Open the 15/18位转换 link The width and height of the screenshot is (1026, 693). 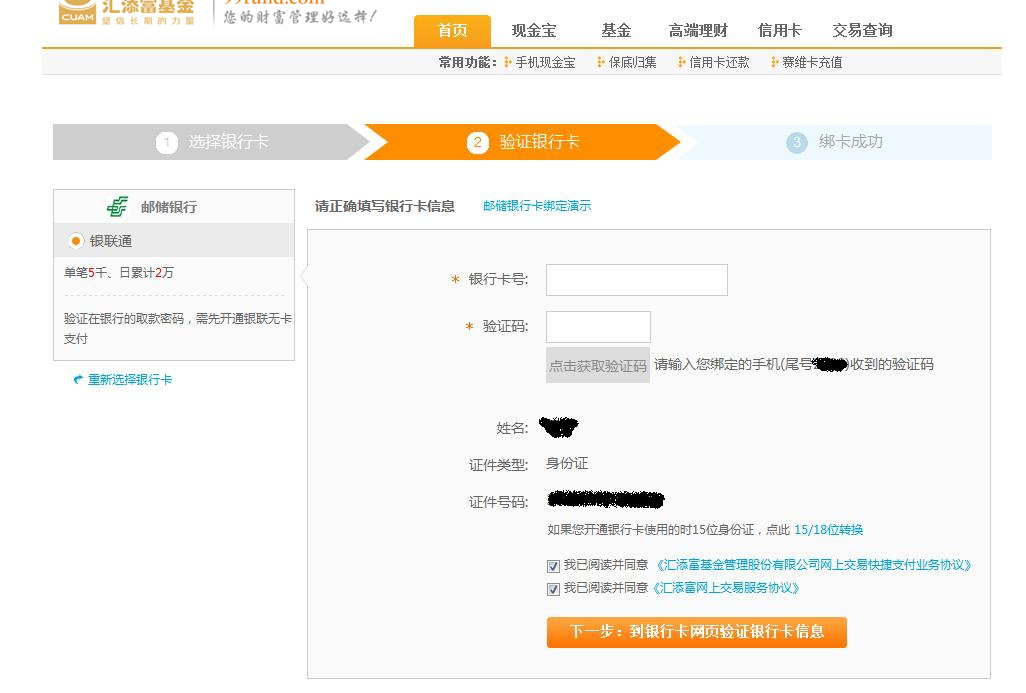point(828,530)
